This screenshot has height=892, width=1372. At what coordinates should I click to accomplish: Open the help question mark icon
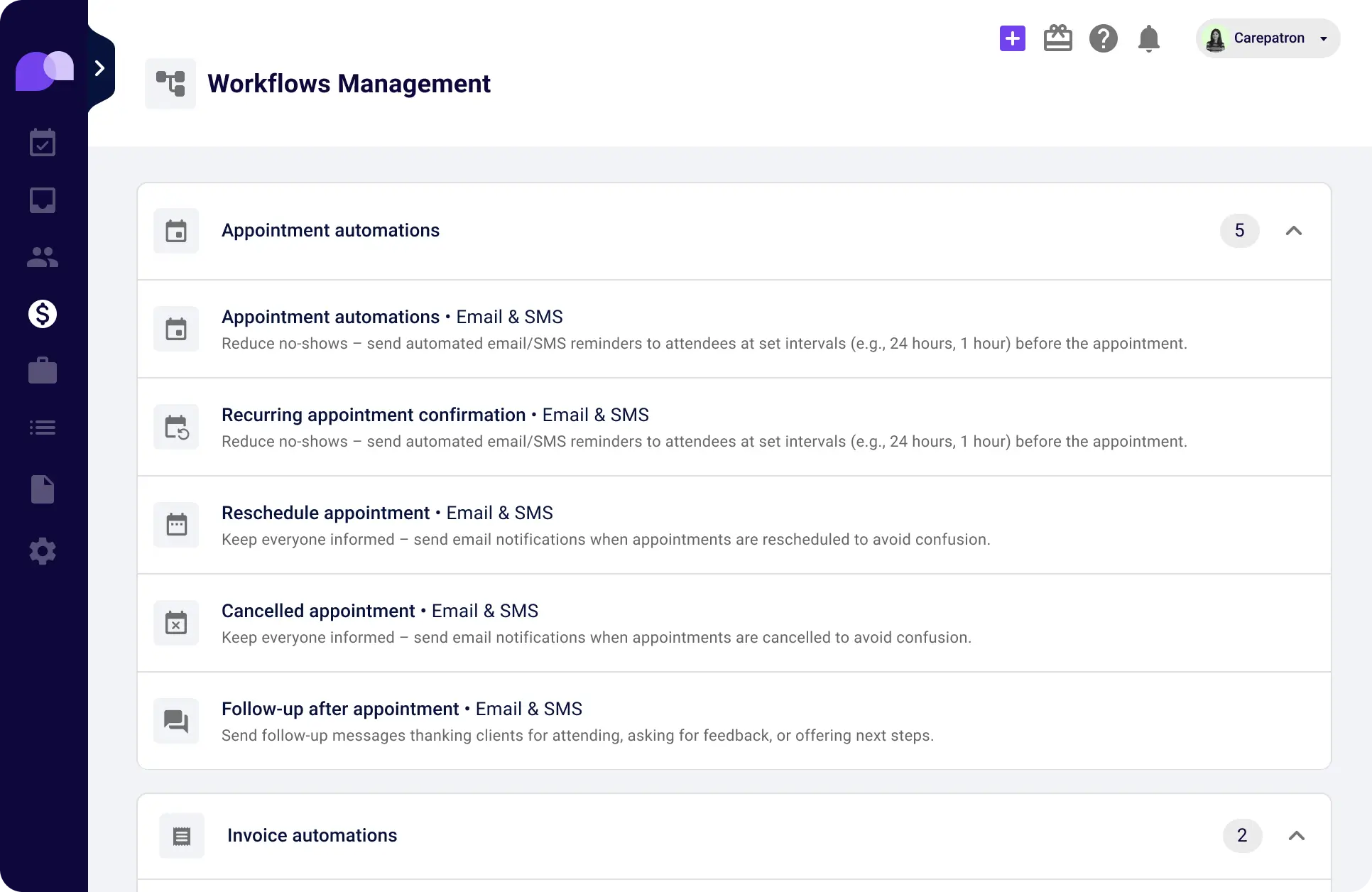coord(1103,38)
